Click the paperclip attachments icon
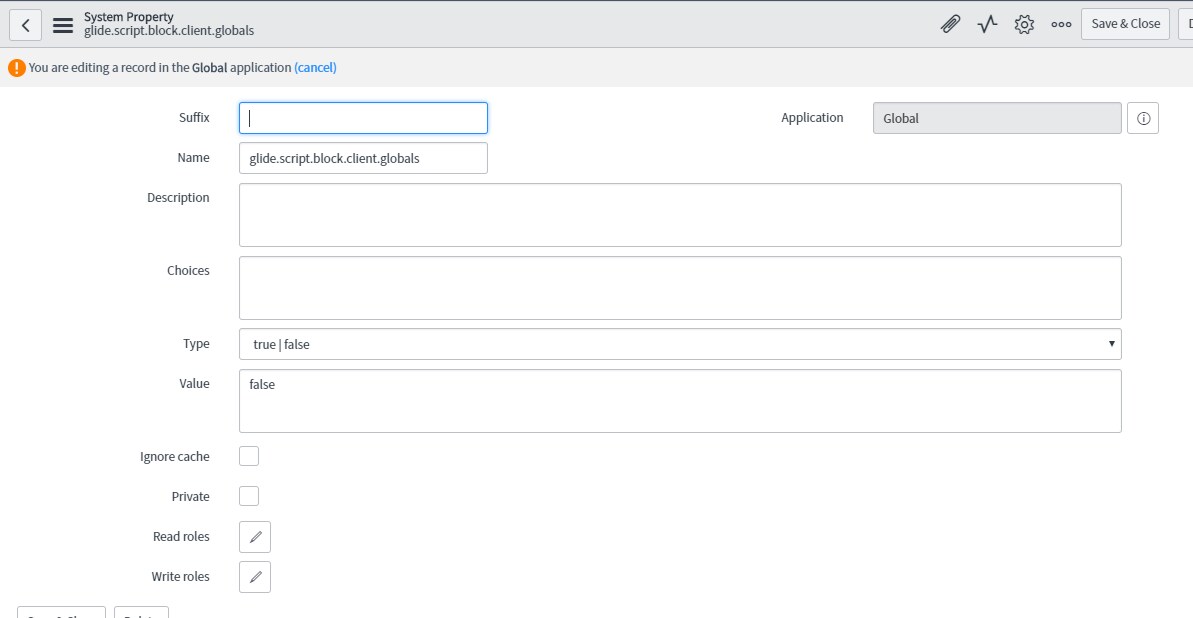This screenshot has height=618, width=1193. coord(950,24)
